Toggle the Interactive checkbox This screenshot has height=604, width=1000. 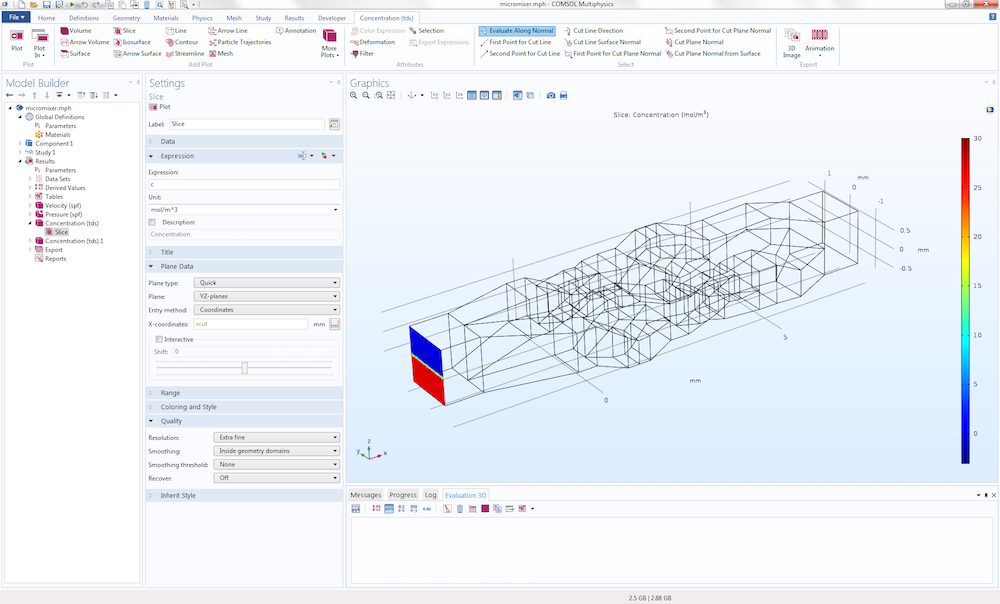[x=159, y=339]
